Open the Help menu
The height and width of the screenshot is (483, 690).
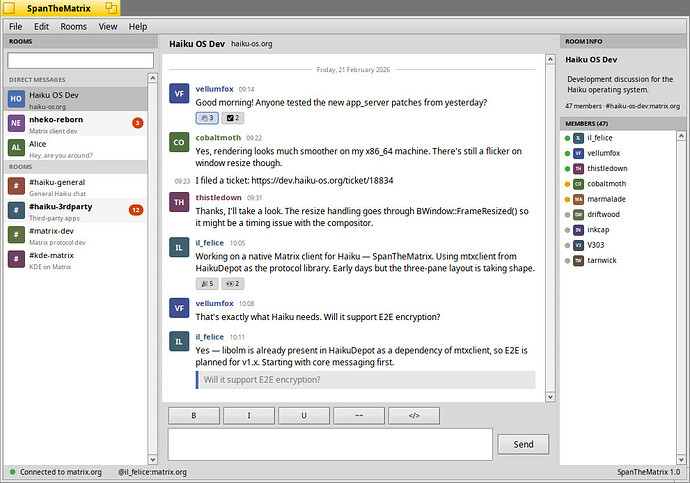(x=138, y=26)
